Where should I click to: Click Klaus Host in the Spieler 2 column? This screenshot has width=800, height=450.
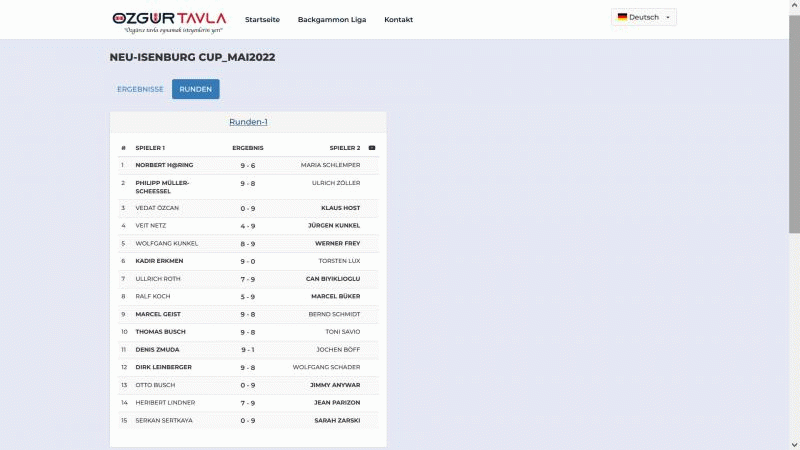click(340, 208)
